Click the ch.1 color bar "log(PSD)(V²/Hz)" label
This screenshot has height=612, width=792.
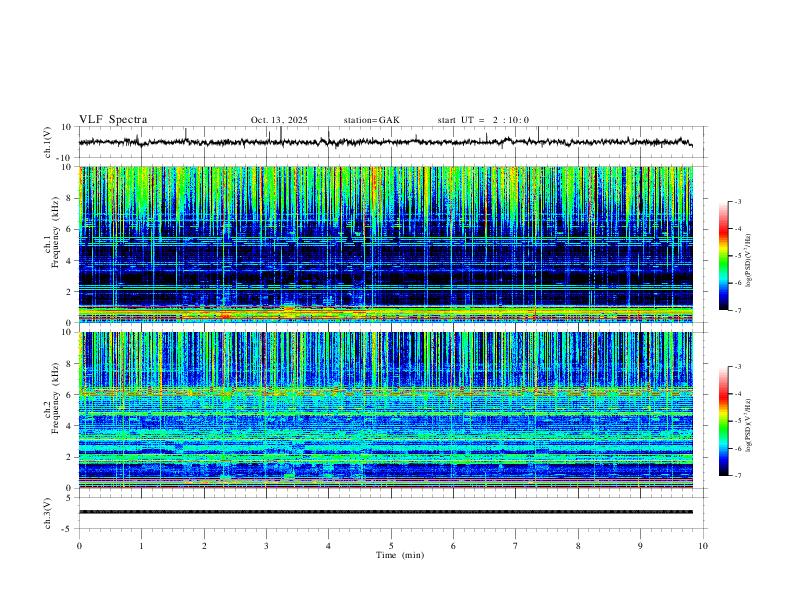click(x=749, y=260)
